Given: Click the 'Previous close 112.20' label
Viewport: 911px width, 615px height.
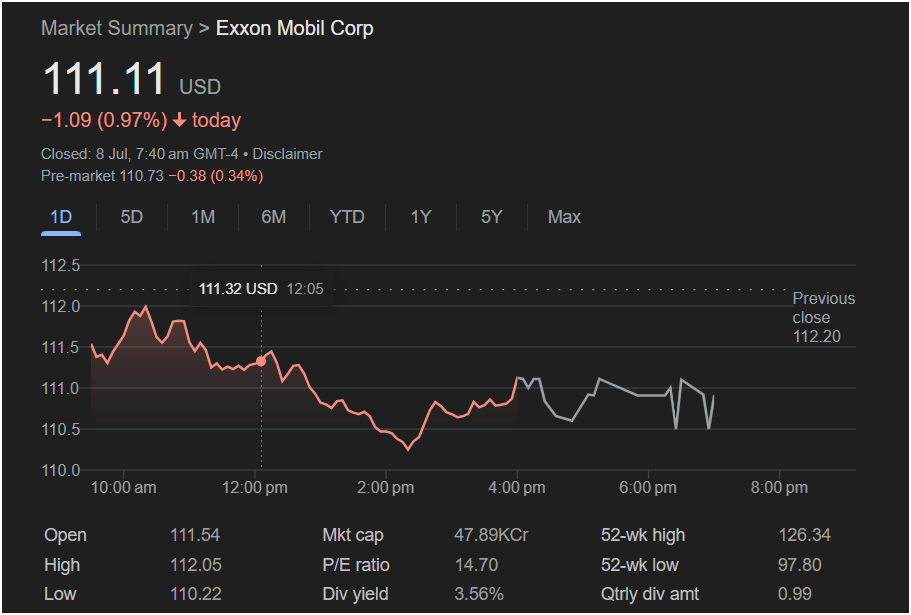Looking at the screenshot, I should 824,317.
